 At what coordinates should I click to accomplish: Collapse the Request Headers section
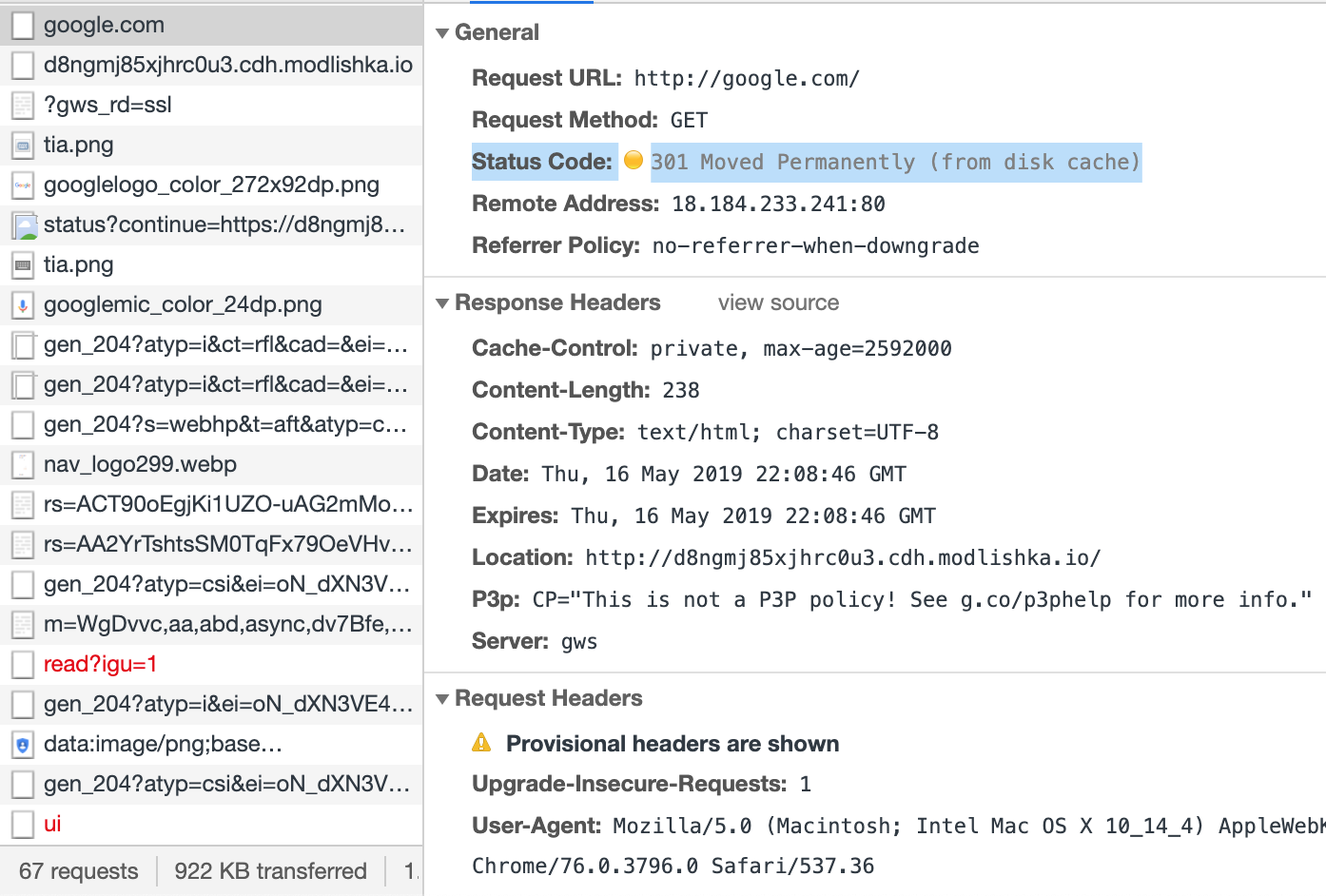tap(442, 698)
